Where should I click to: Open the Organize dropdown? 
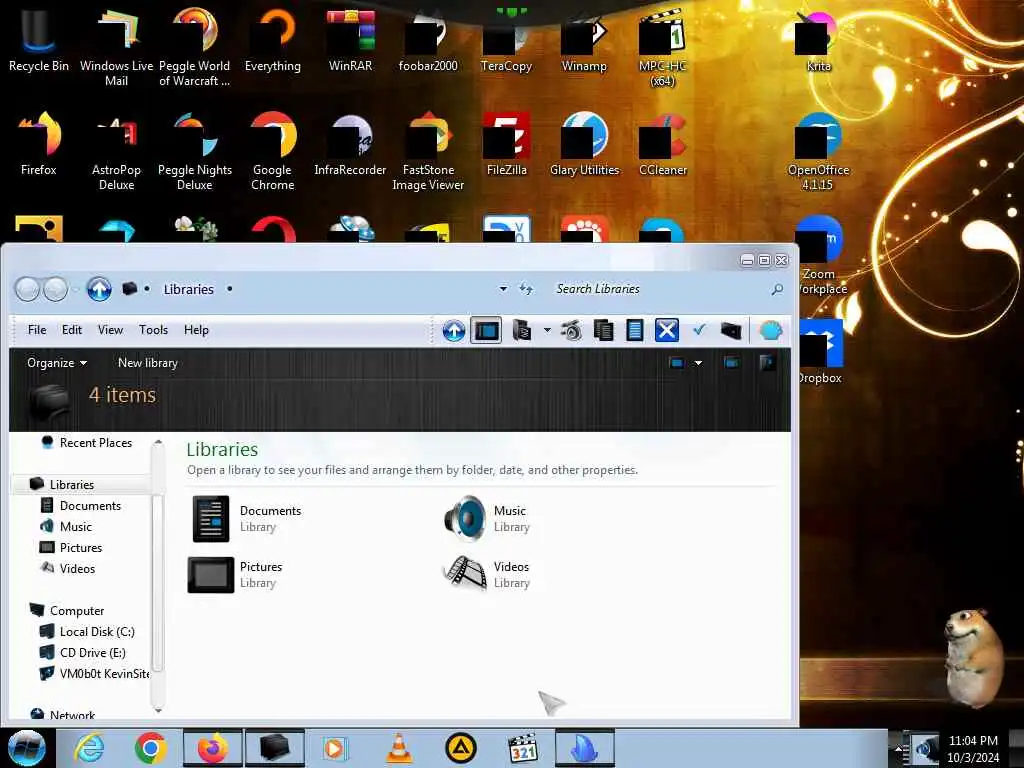(57, 362)
